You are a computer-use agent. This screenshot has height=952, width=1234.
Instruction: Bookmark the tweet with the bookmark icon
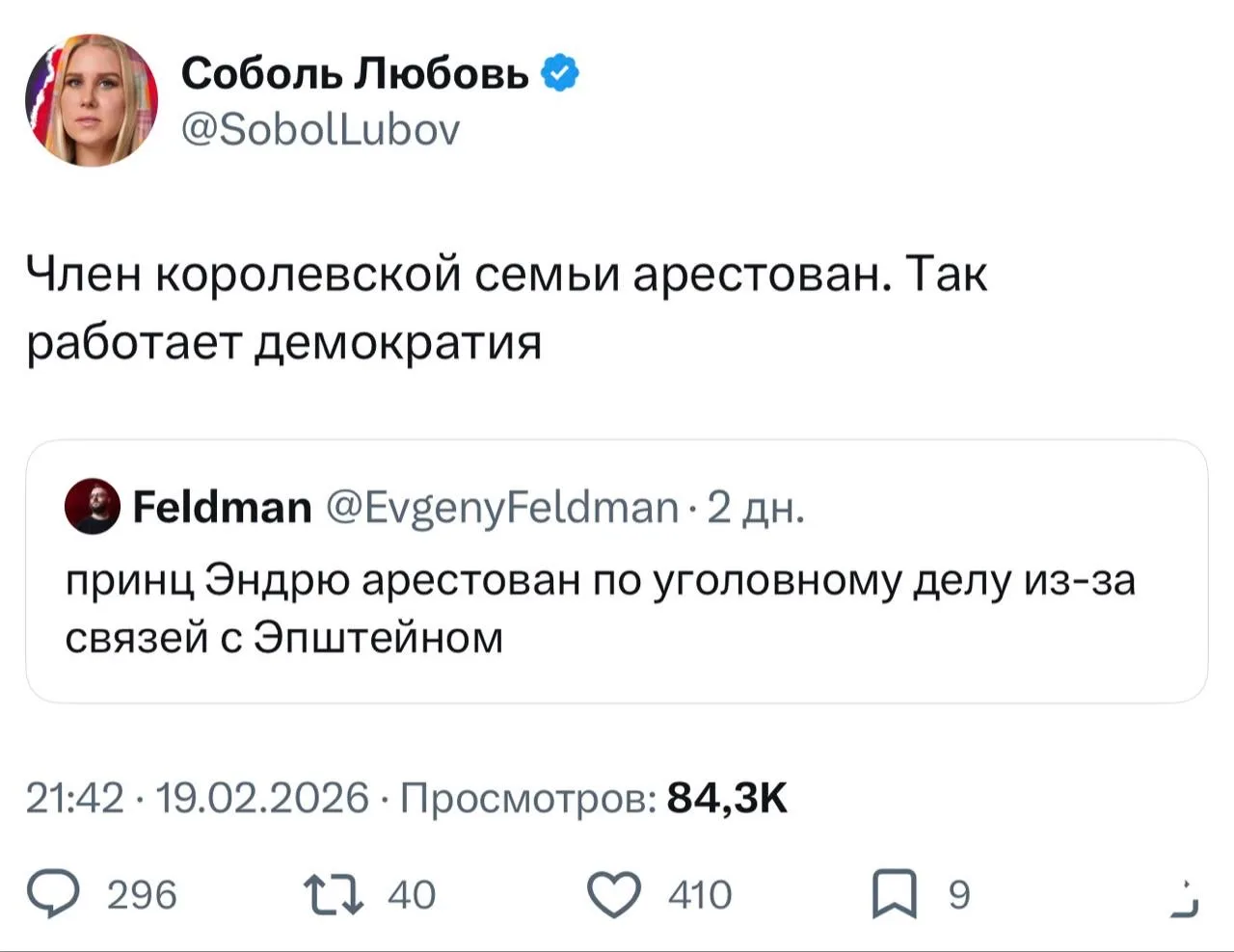pos(894,894)
